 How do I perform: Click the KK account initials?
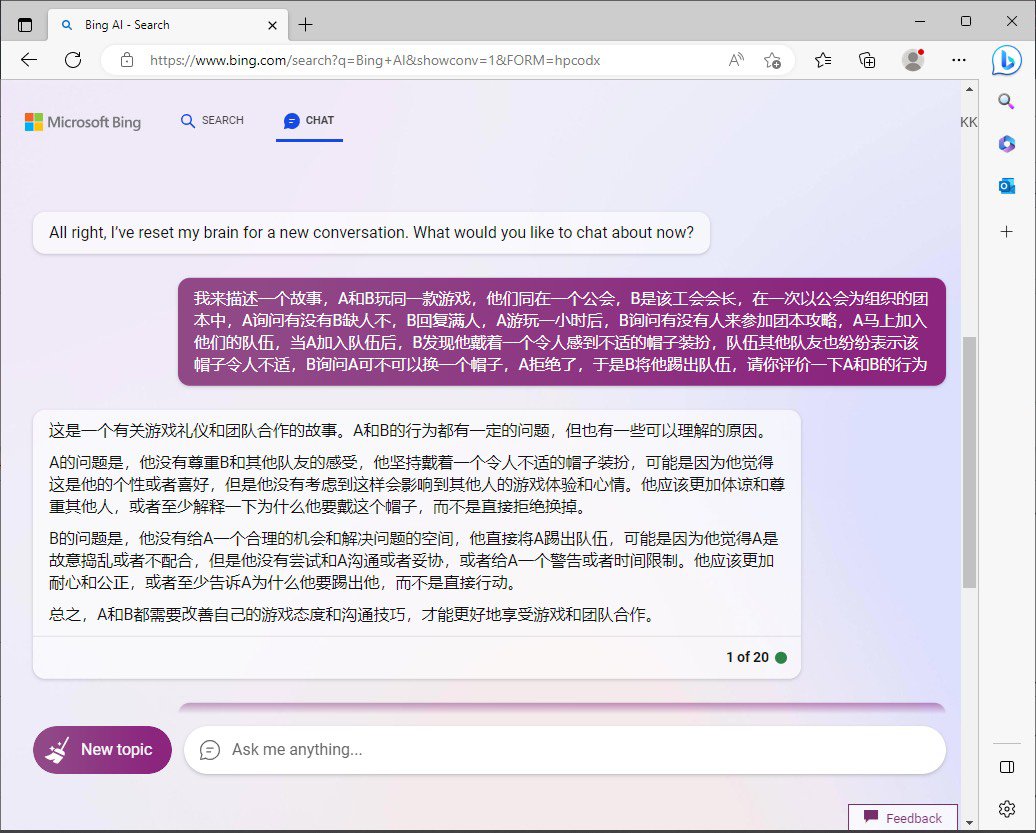968,122
